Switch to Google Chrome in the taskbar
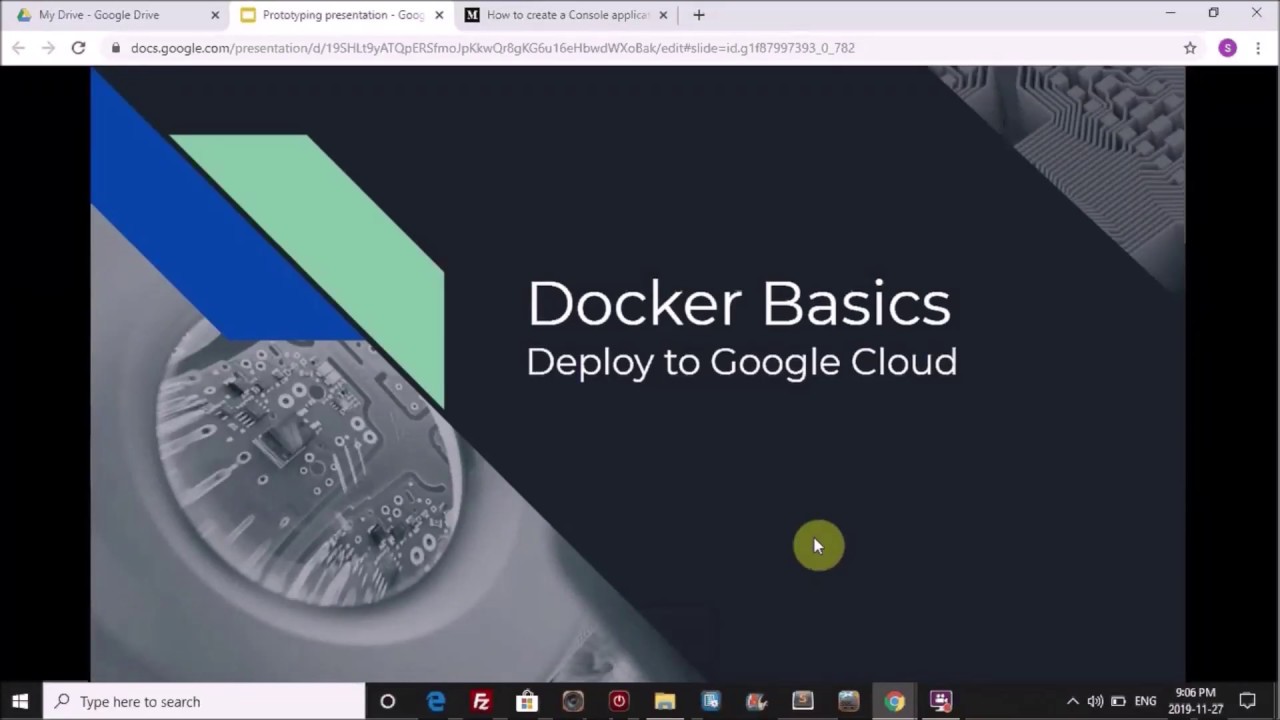This screenshot has width=1280, height=720. click(x=894, y=701)
